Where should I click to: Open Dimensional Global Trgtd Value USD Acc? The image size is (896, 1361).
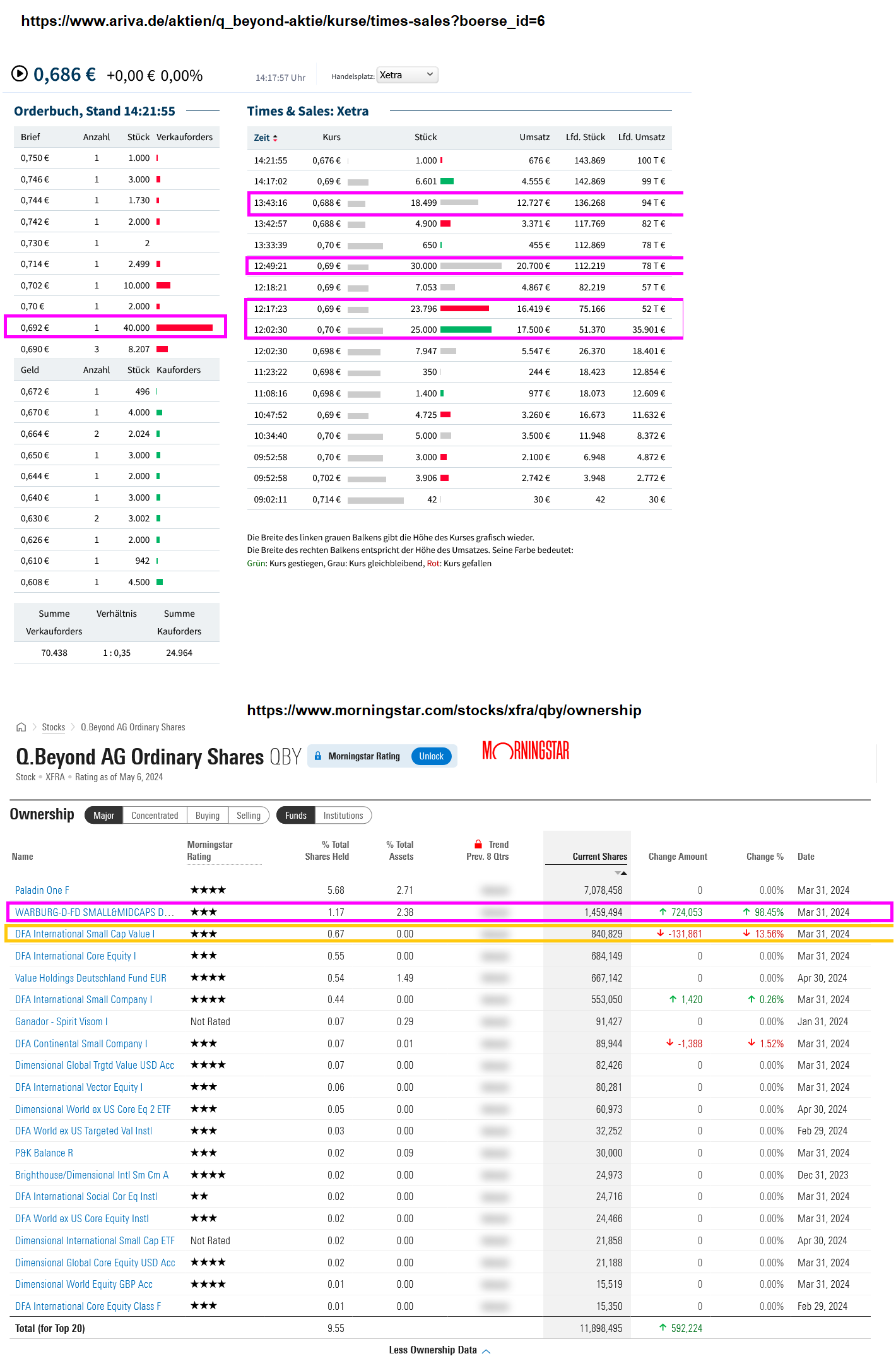point(95,1066)
